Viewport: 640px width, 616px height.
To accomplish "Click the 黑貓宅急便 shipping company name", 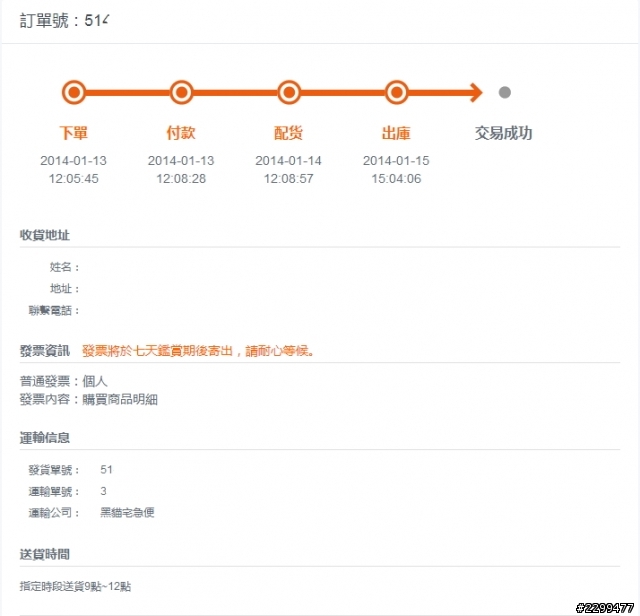I will coord(127,513).
